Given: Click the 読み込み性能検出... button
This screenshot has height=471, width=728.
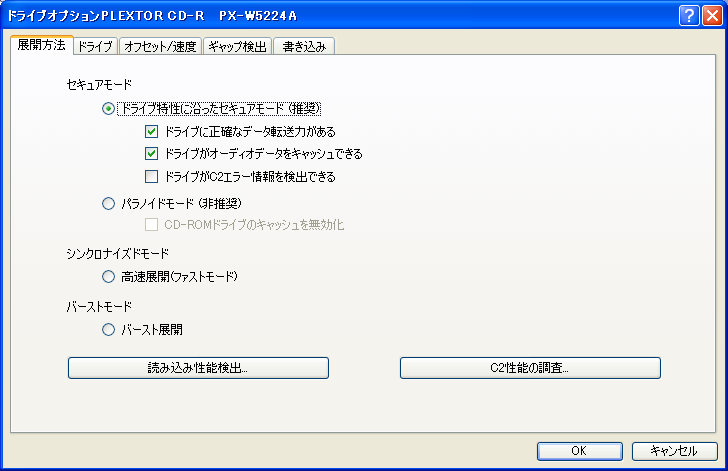Looking at the screenshot, I should (x=198, y=368).
